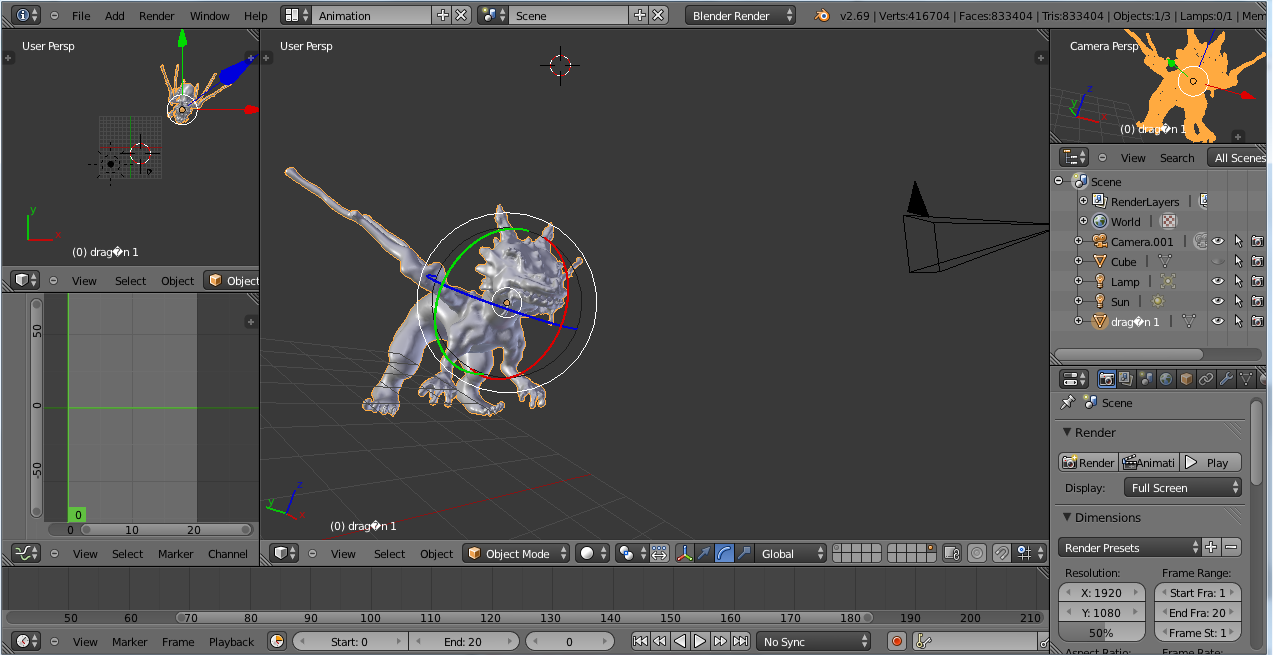Click the Constraints chain-link properties tab

pos(1206,379)
